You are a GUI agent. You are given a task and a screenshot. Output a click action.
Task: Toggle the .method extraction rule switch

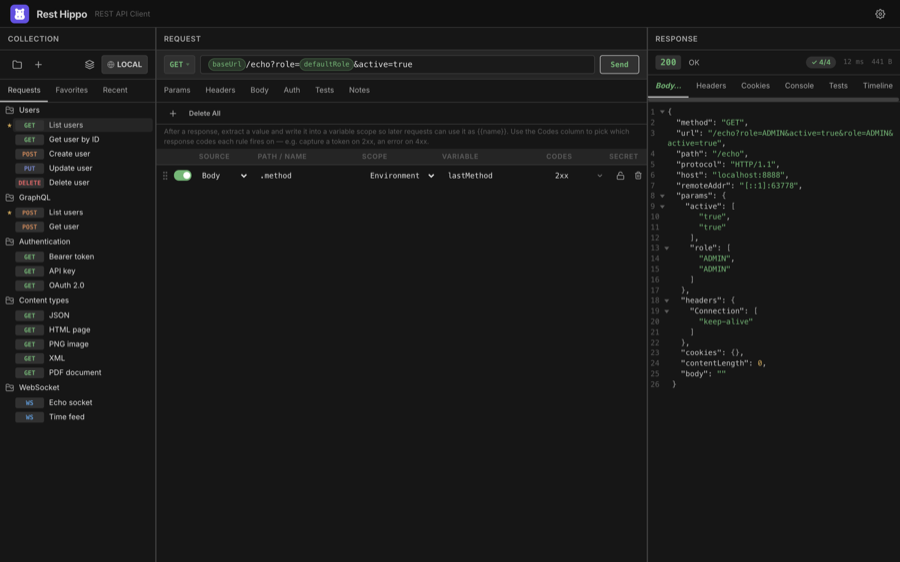click(183, 176)
